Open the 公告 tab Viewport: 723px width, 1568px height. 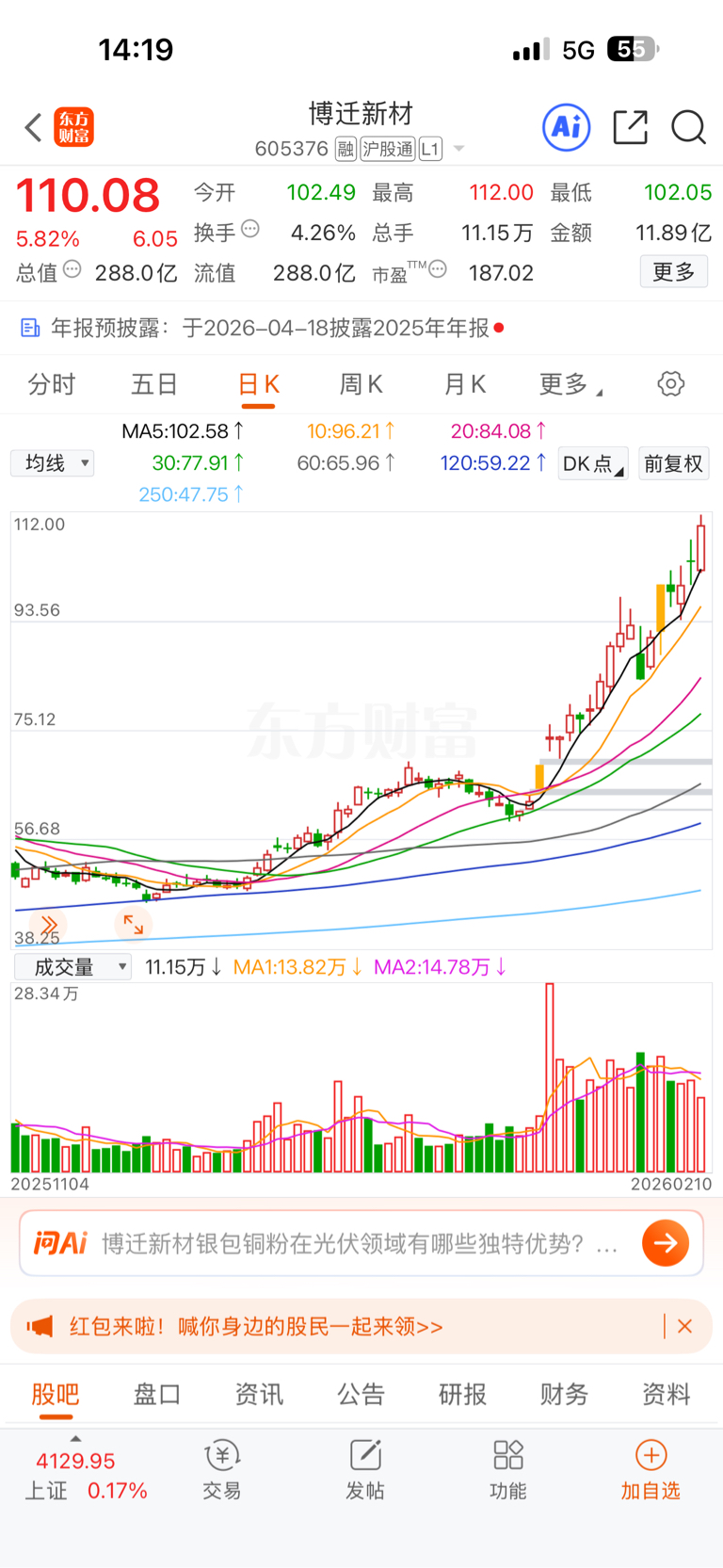pos(361,1395)
